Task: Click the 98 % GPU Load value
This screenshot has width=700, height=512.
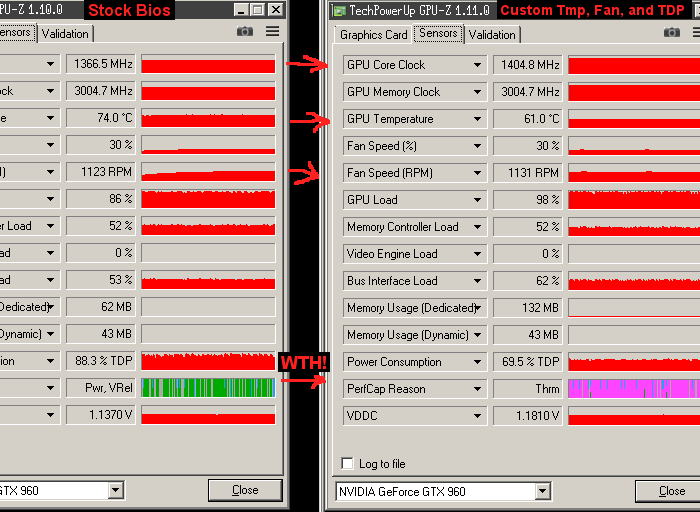Action: tap(528, 200)
